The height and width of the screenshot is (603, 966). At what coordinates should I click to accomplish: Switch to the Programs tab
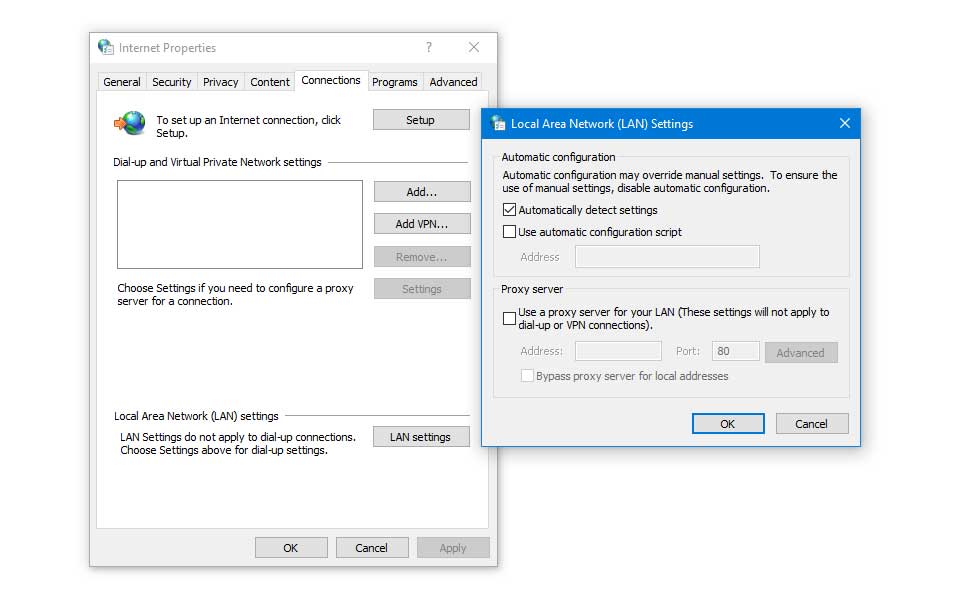click(395, 82)
